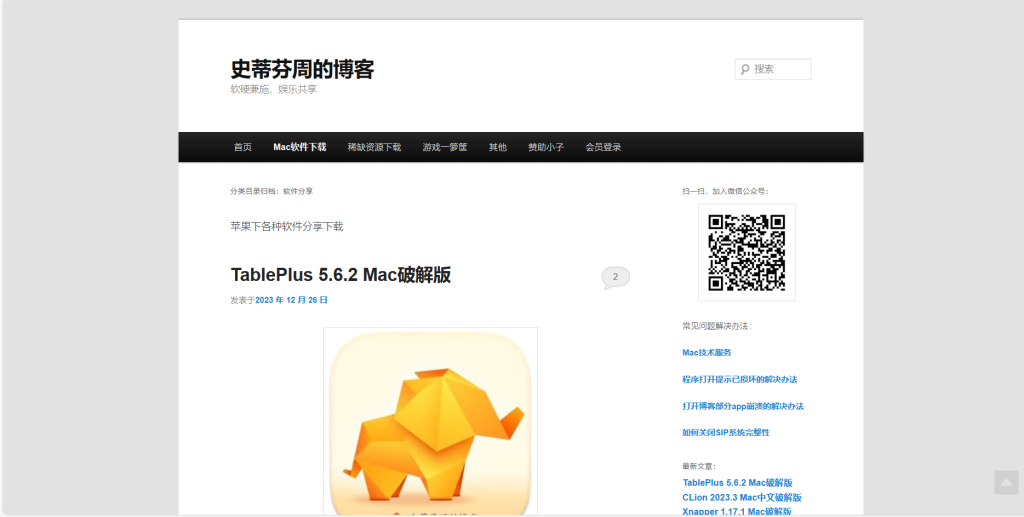This screenshot has height=517, width=1024.
Task: Click the search magnifier icon
Action: click(x=745, y=69)
